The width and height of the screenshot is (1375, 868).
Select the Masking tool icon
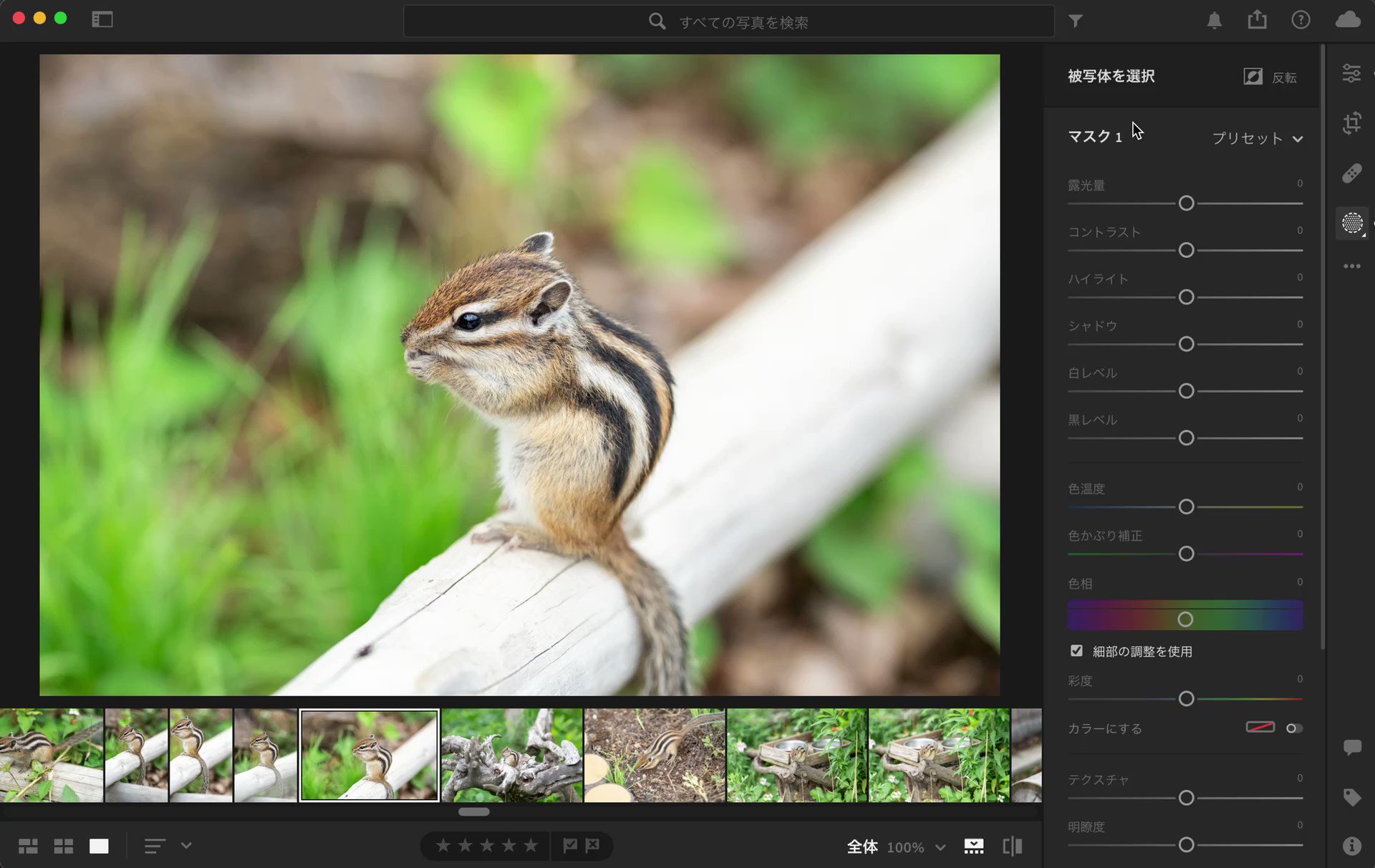click(1352, 223)
